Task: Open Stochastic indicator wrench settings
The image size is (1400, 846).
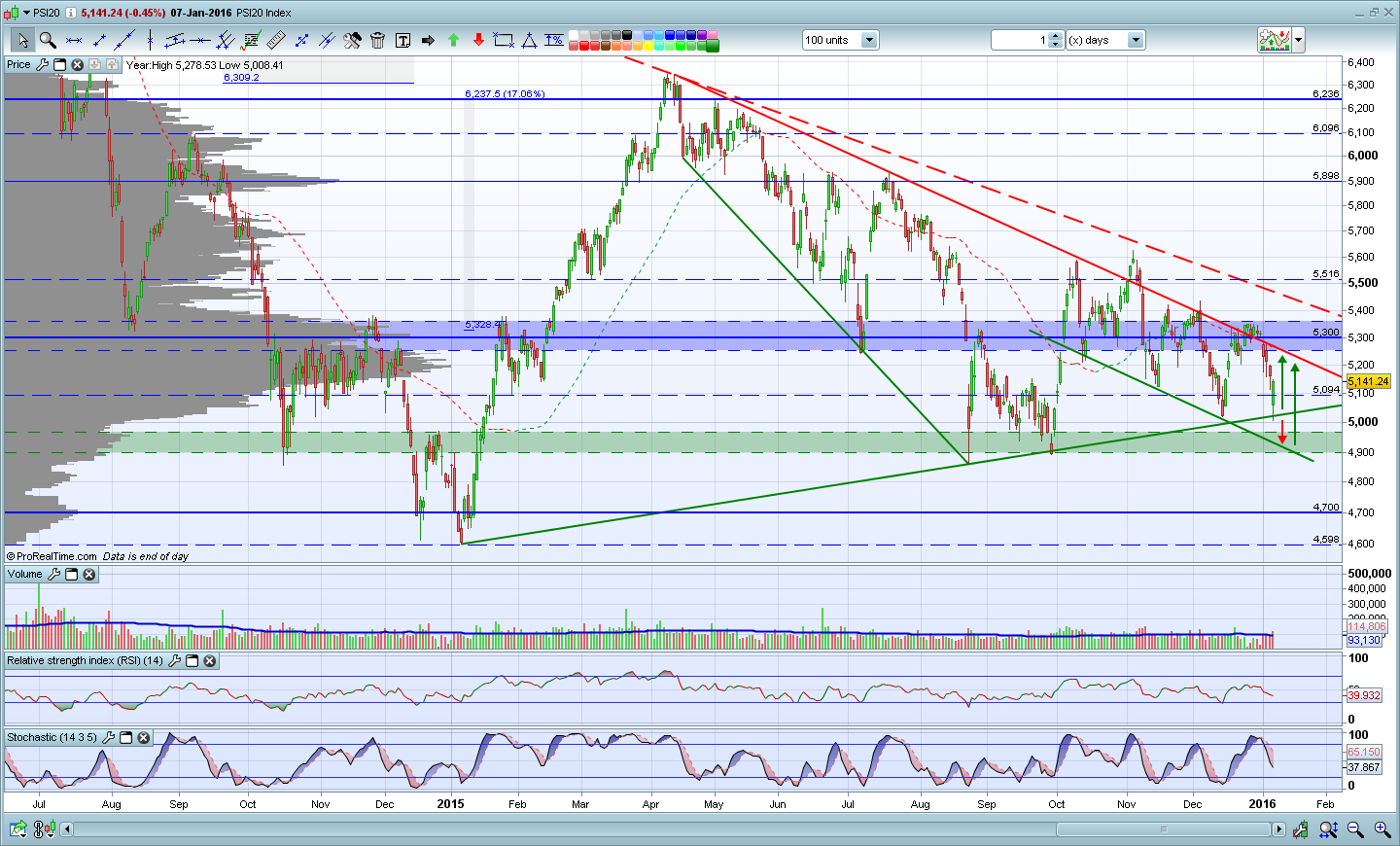Action: [108, 738]
